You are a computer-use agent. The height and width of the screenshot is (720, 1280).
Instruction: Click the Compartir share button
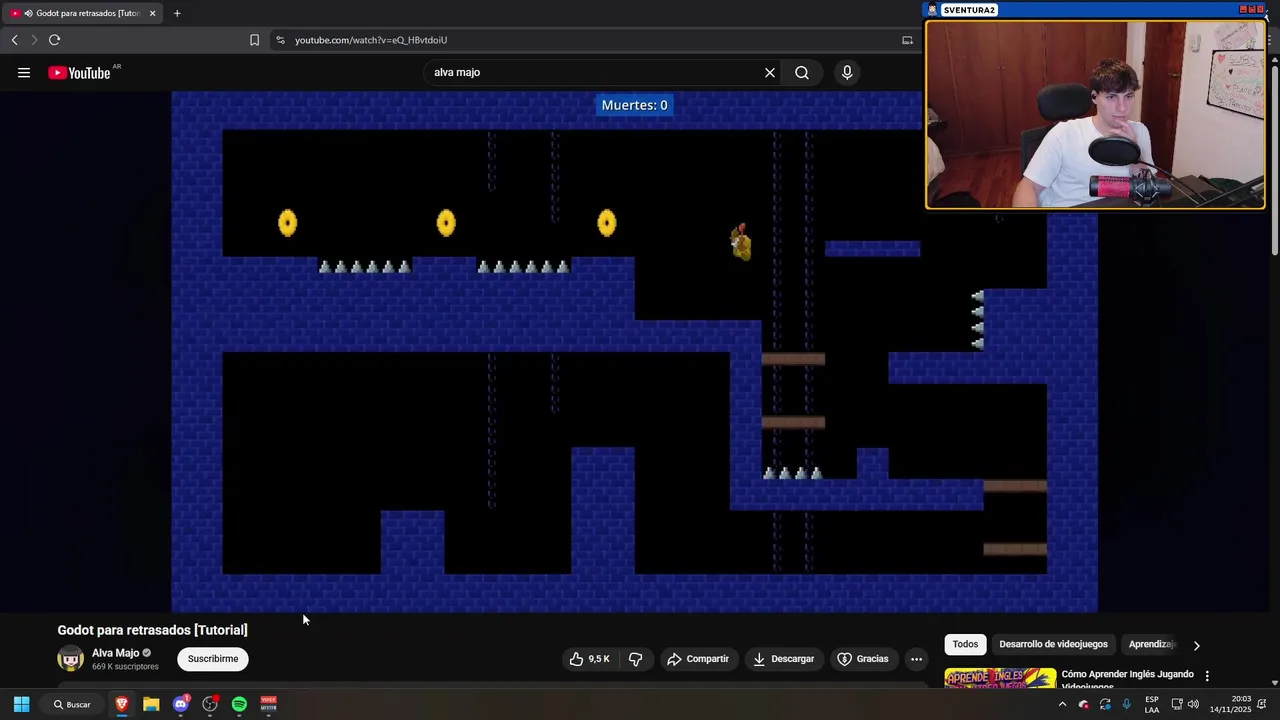[698, 659]
